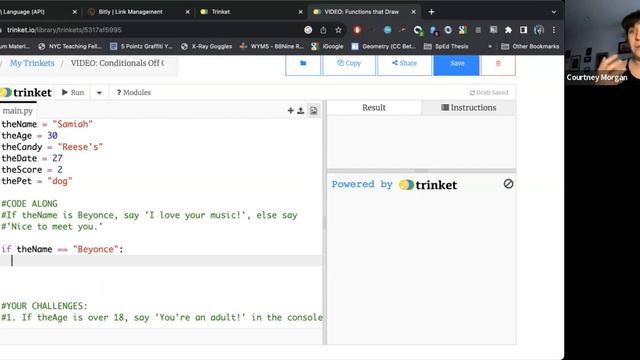The image size is (640, 360).
Task: Expand the tab search chevron
Action: [554, 12]
